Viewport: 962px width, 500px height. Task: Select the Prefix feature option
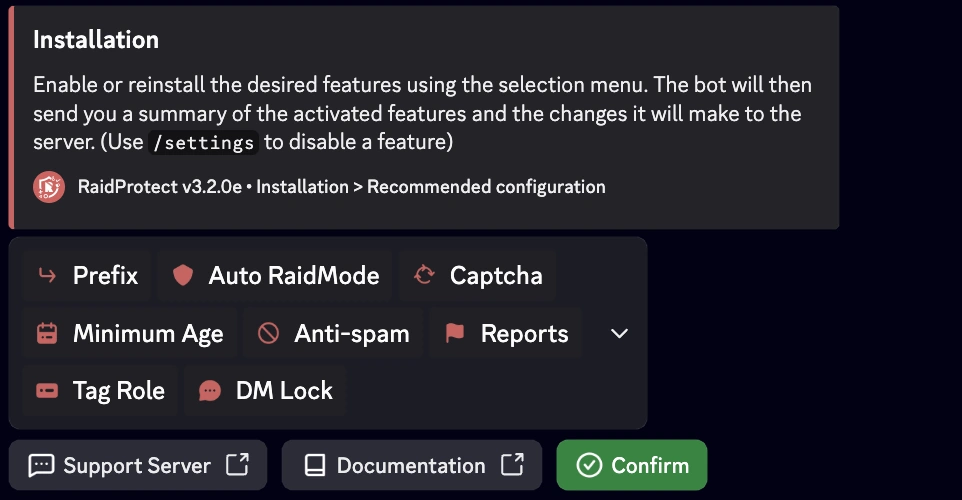point(87,276)
